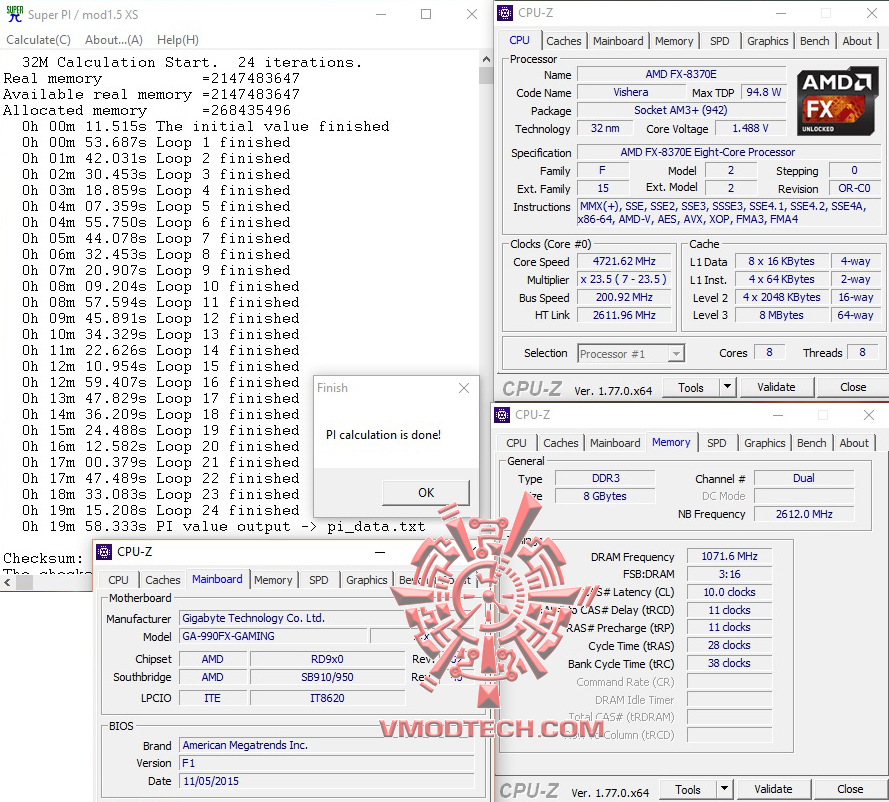889x802 pixels.
Task: Click the Core Voltage value 1.488 V
Action: [x=750, y=128]
